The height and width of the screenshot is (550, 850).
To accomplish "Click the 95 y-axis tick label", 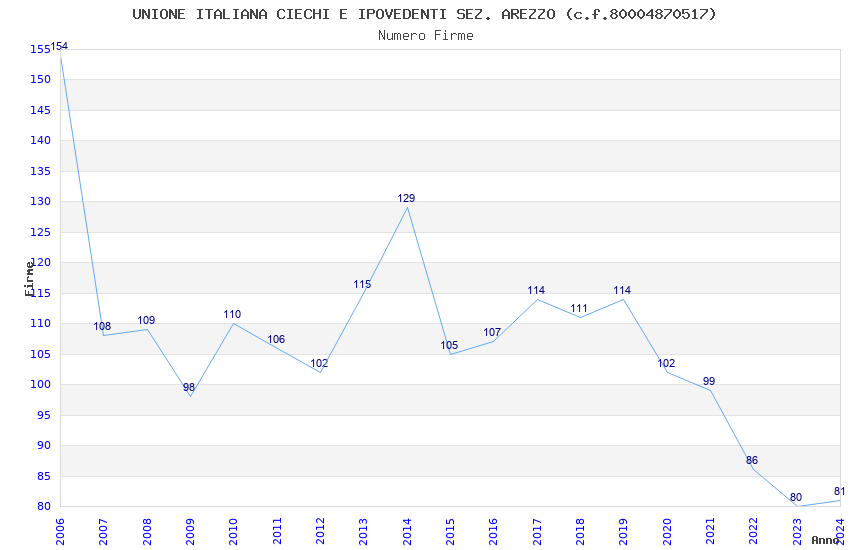I will [x=43, y=415].
